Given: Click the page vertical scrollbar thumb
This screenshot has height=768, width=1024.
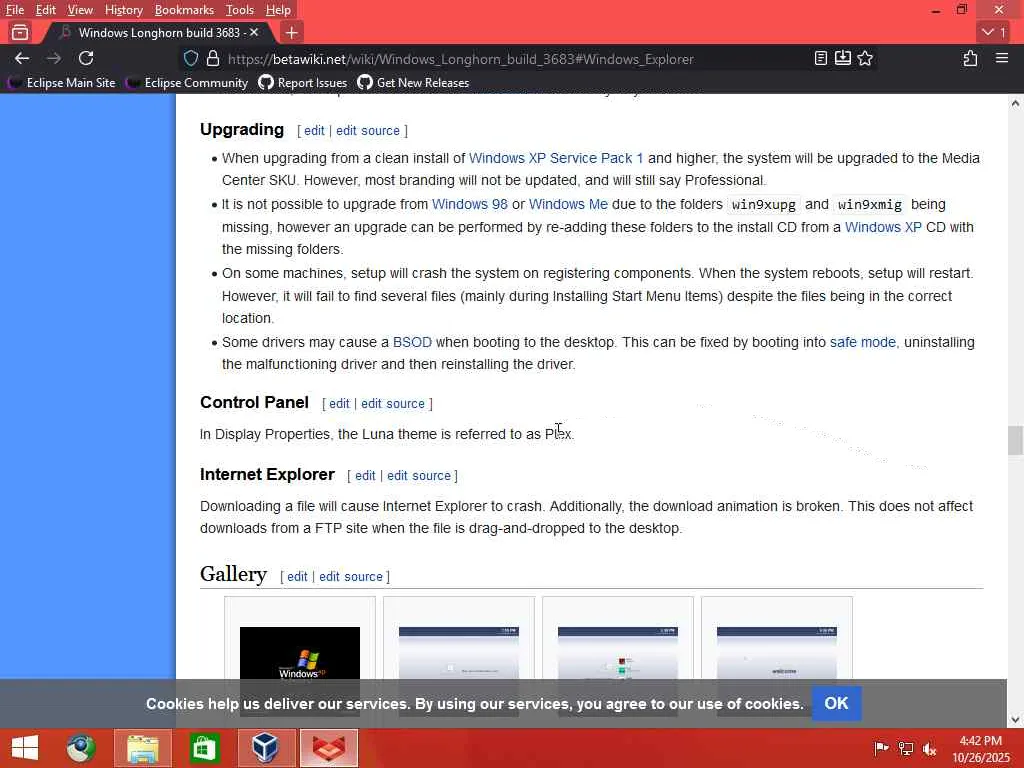Looking at the screenshot, I should (x=1015, y=440).
